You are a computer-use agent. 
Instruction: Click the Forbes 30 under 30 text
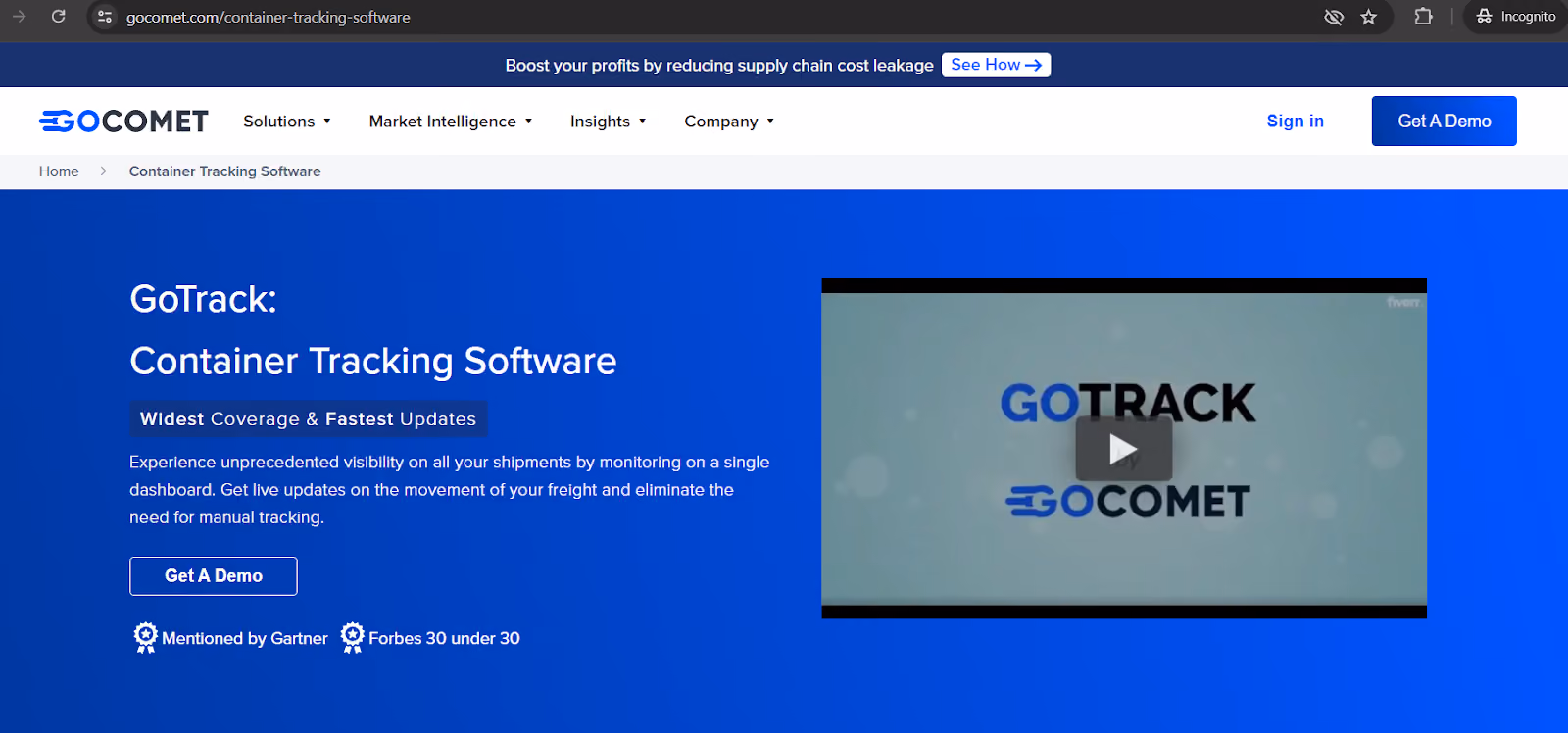pos(444,639)
